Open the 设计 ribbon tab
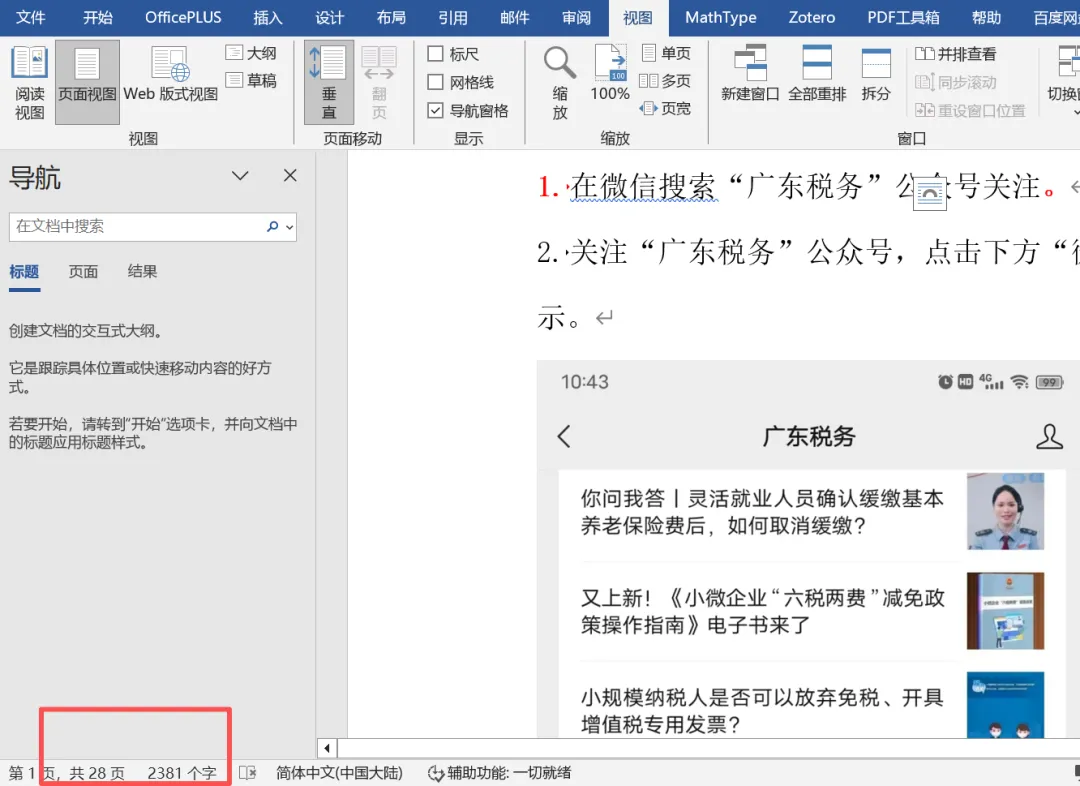1080x786 pixels. pos(329,17)
